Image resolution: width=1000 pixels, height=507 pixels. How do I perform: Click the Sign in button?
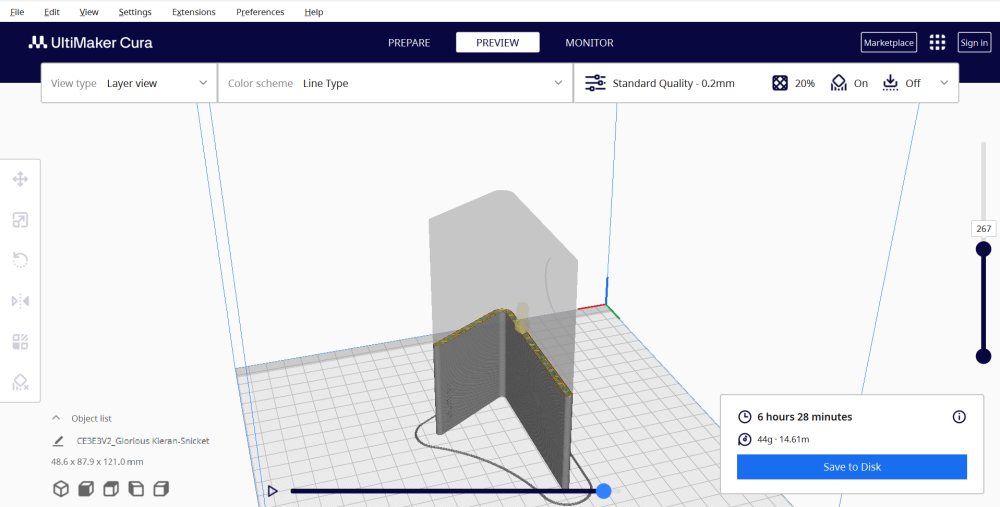[x=974, y=43]
